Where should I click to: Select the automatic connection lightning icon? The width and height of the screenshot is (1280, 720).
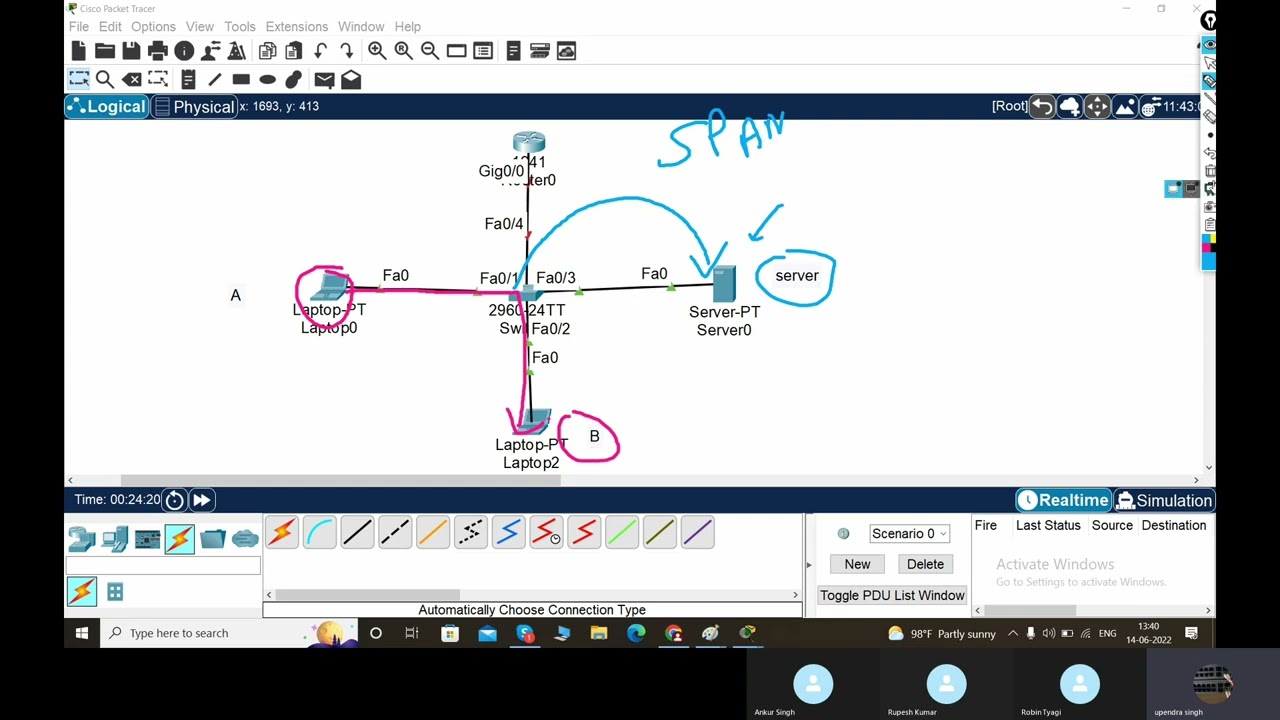pyautogui.click(x=281, y=533)
